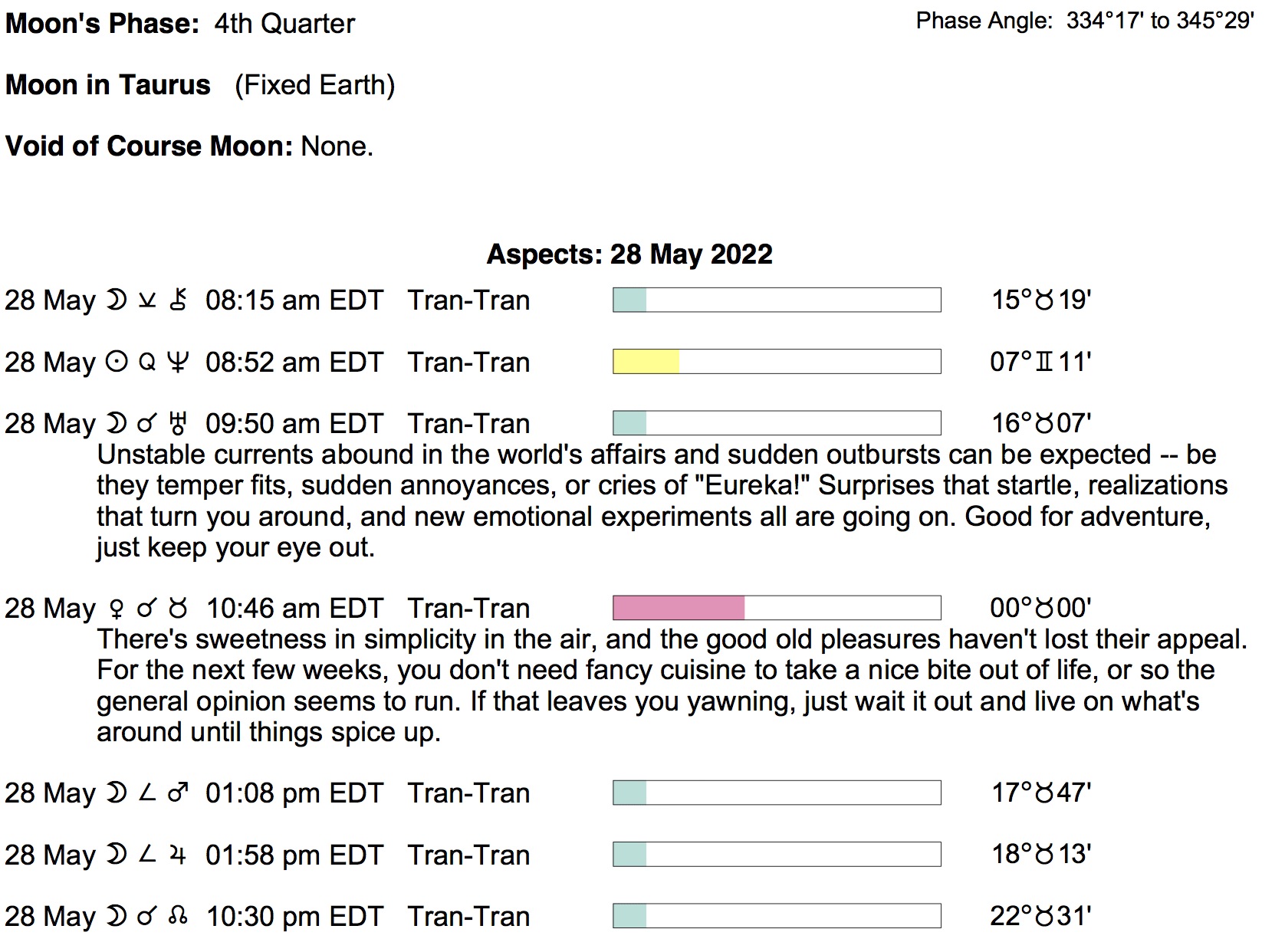The image size is (1285, 952).
Task: Click the Uranus glyph in the 09:50 am row
Action: click(x=178, y=423)
